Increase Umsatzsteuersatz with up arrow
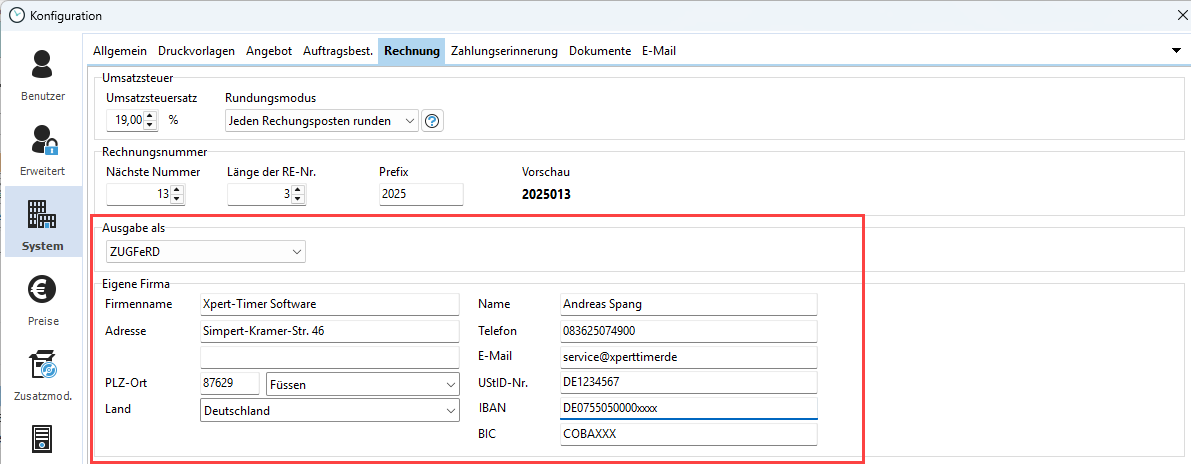This screenshot has width=1191, height=464. (150, 116)
